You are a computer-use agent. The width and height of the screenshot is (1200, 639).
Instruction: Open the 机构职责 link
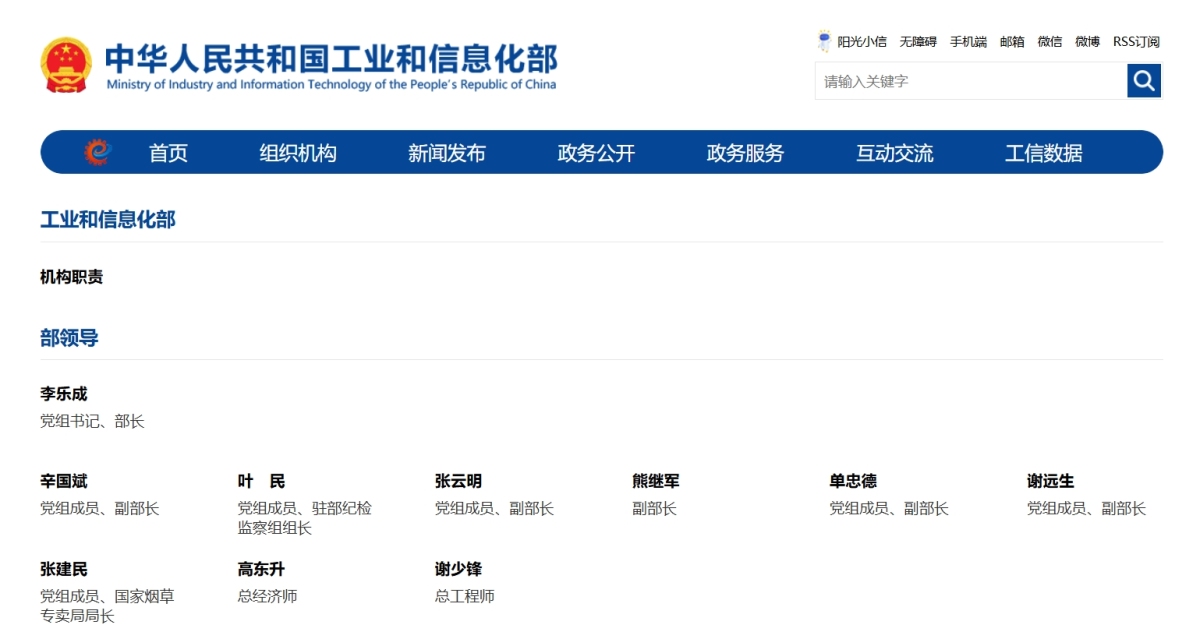[71, 277]
